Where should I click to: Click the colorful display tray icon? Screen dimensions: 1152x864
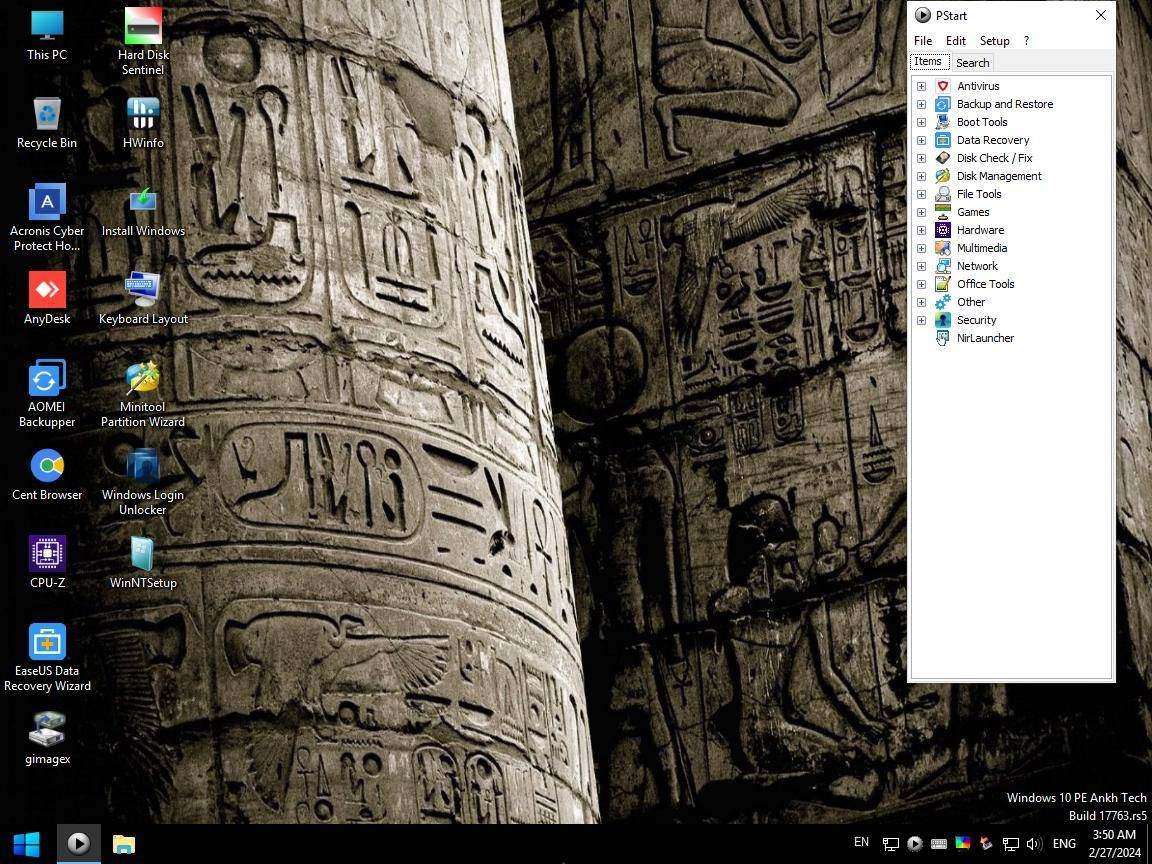click(x=962, y=843)
